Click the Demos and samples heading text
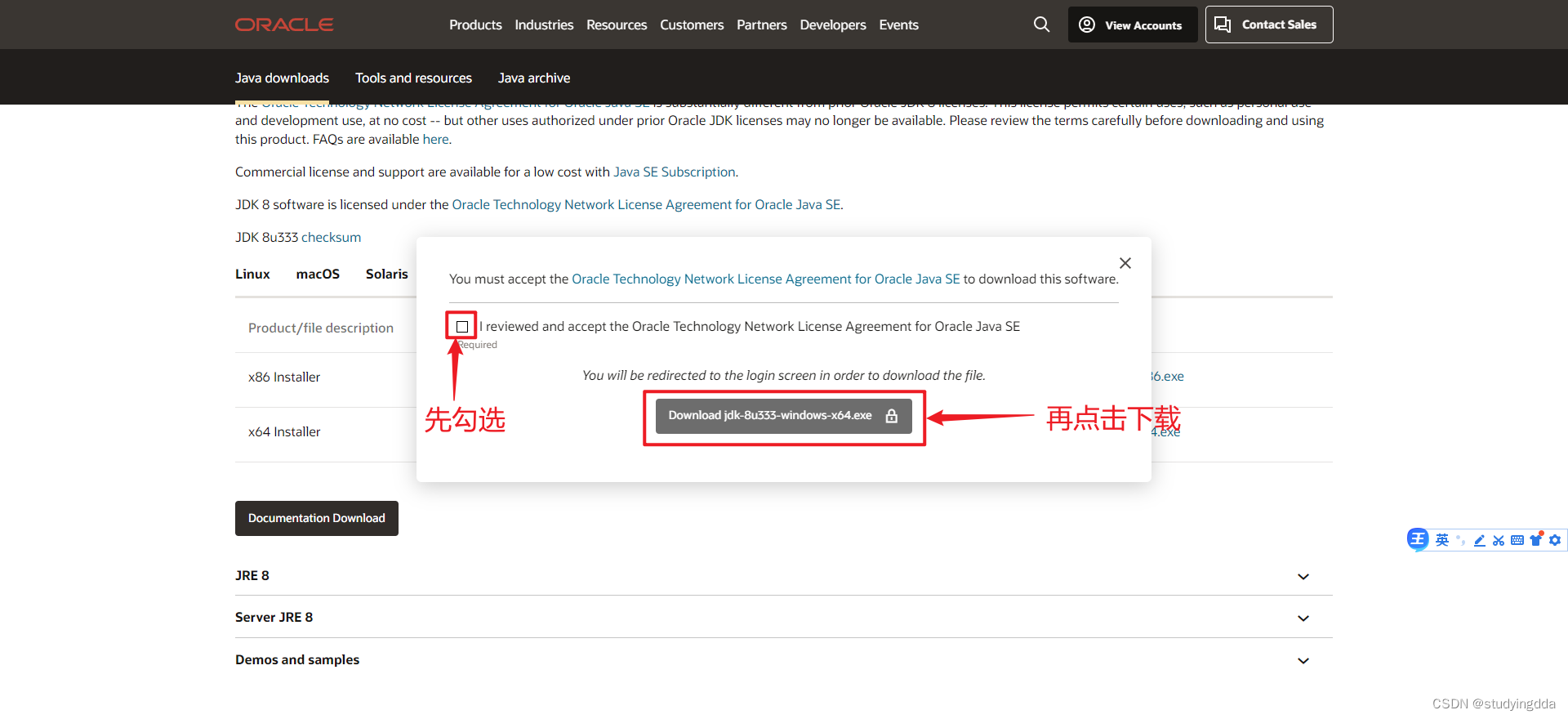 click(297, 659)
